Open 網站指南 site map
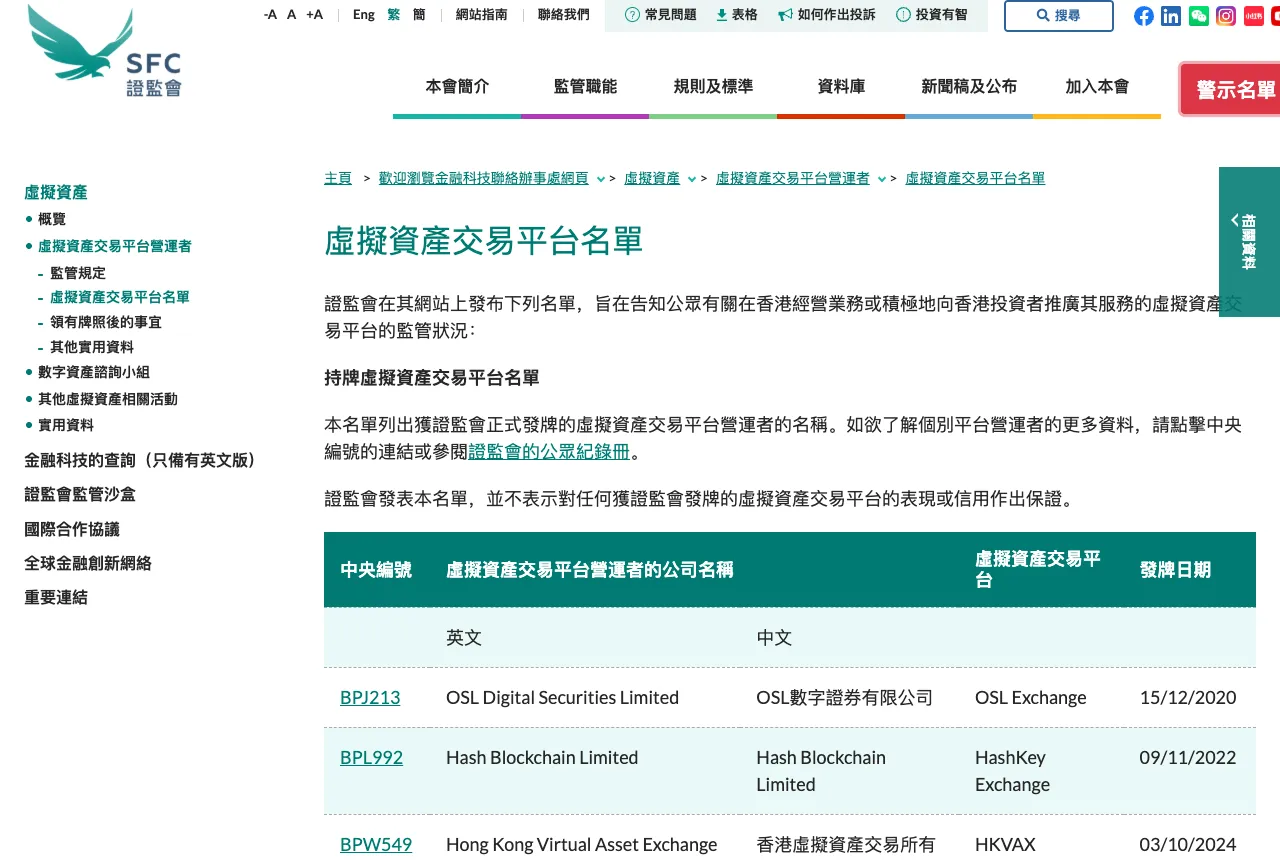This screenshot has height=860, width=1280. 481,15
